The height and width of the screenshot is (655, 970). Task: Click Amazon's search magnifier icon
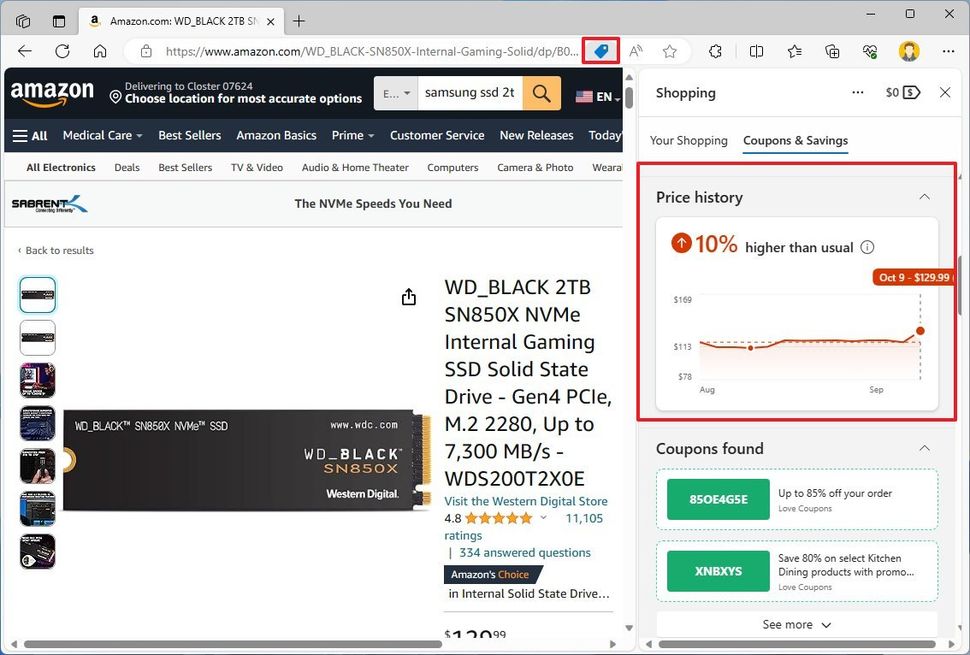(540, 92)
